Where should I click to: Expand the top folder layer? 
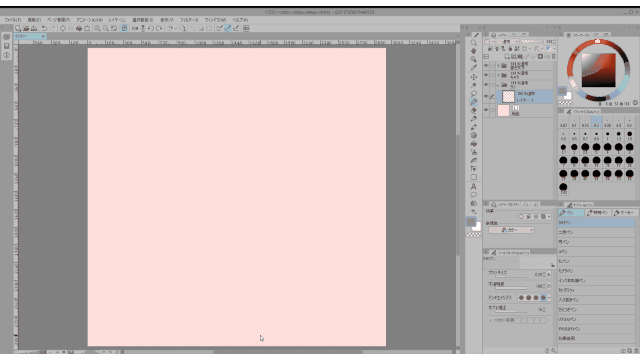point(498,65)
